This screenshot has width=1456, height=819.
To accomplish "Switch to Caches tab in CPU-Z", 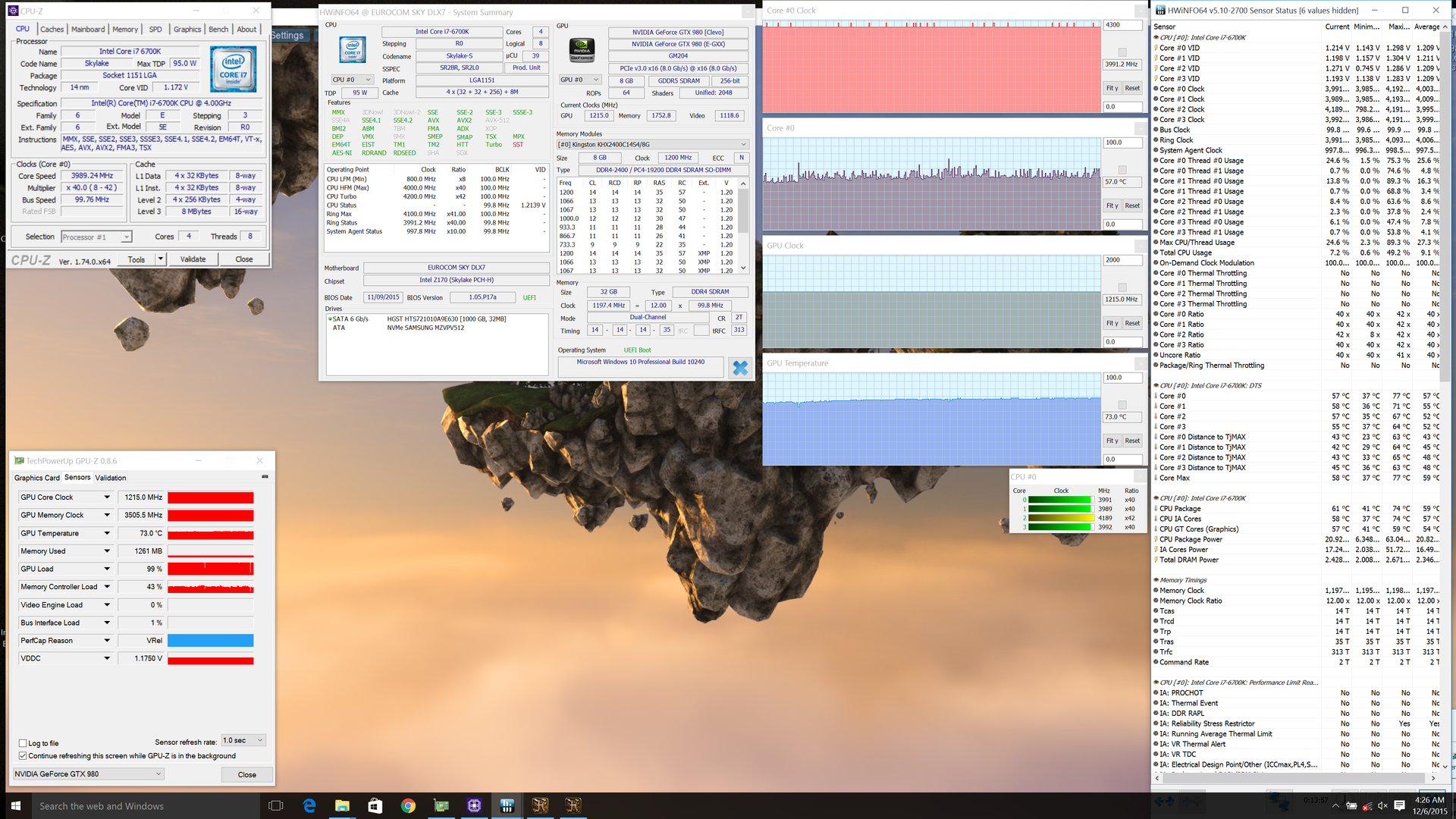I will (x=52, y=30).
